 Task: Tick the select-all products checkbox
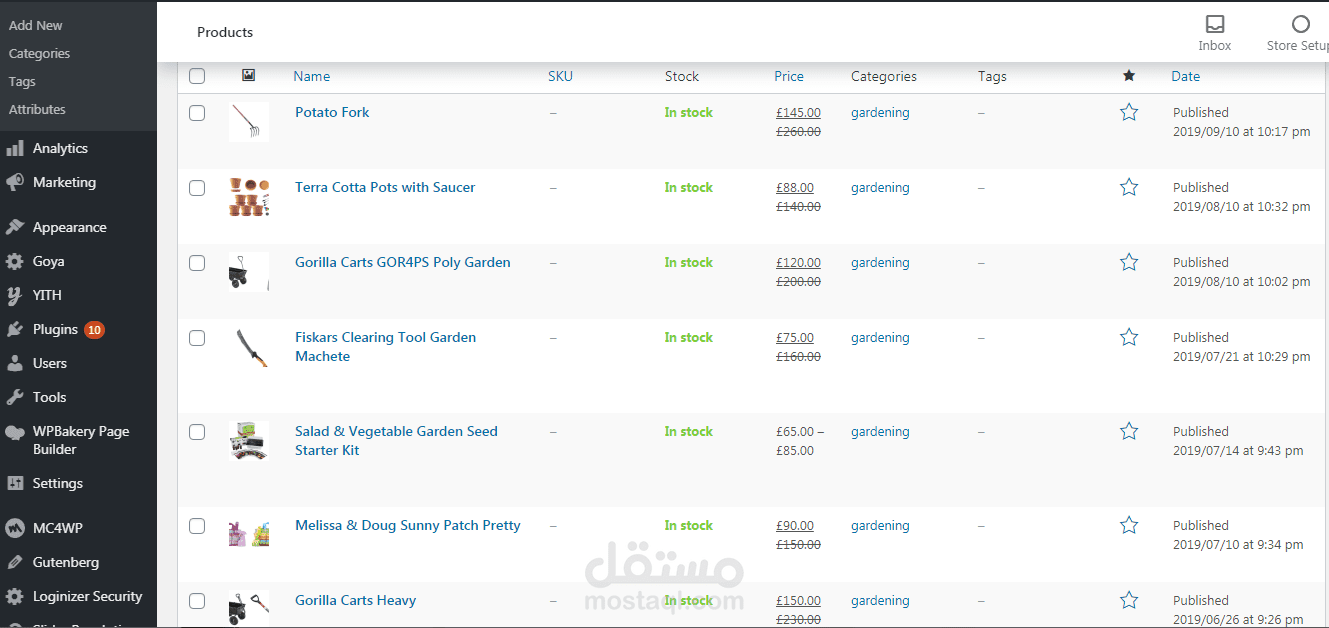click(x=197, y=76)
